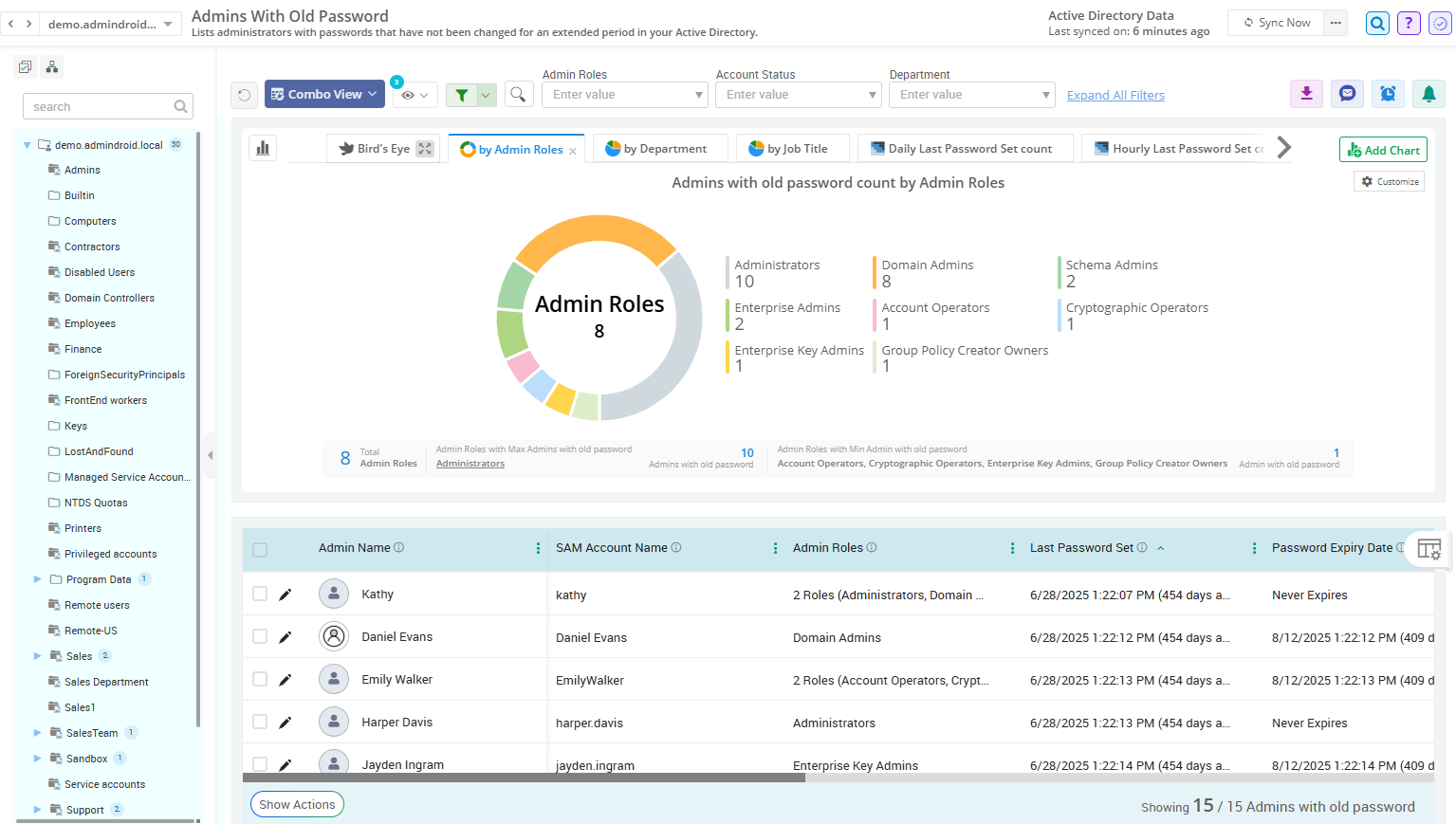Click the multi-select checkbox icon above tree
Image resolution: width=1456 pixels, height=824 pixels.
25,66
